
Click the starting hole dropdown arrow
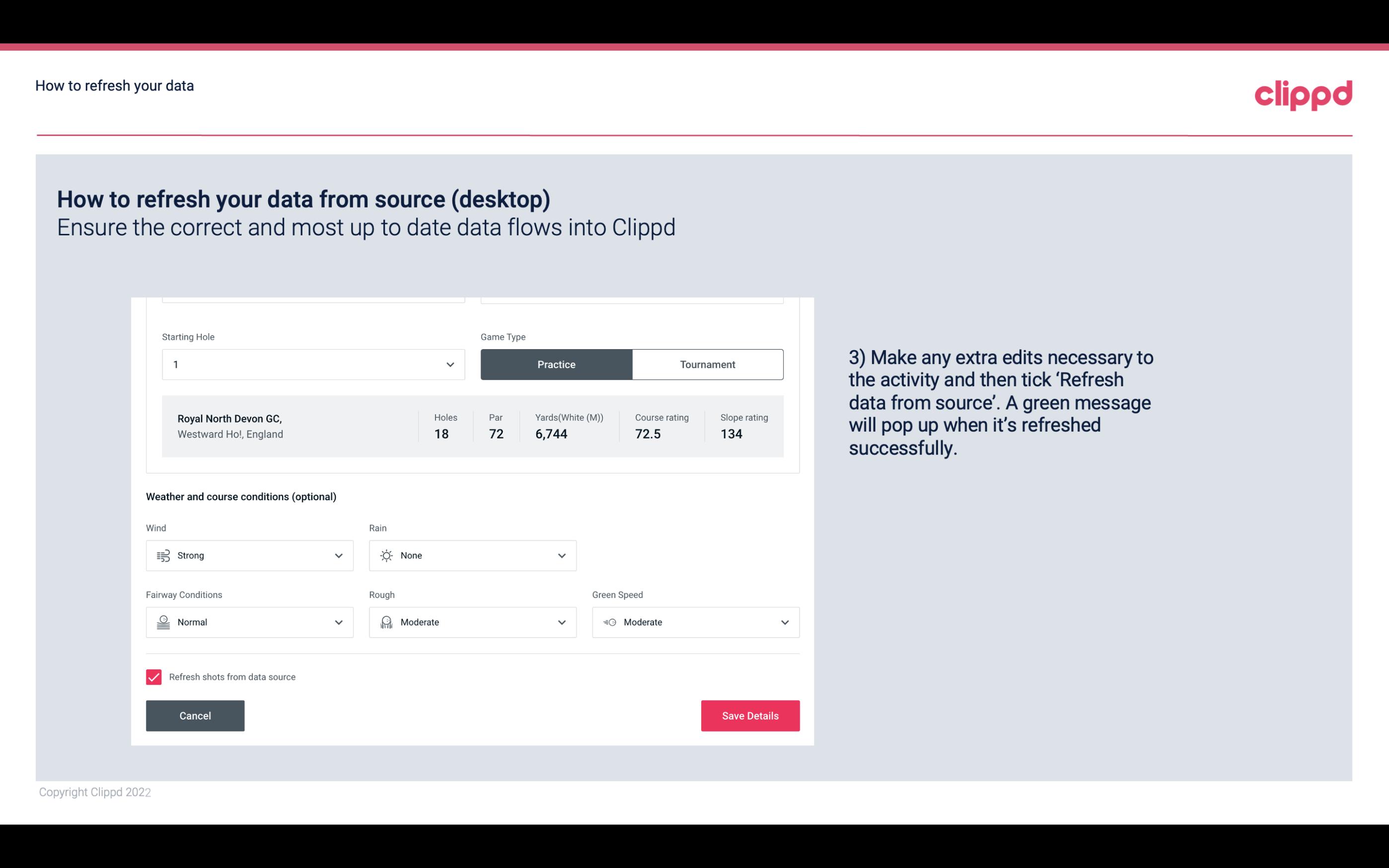(x=450, y=364)
